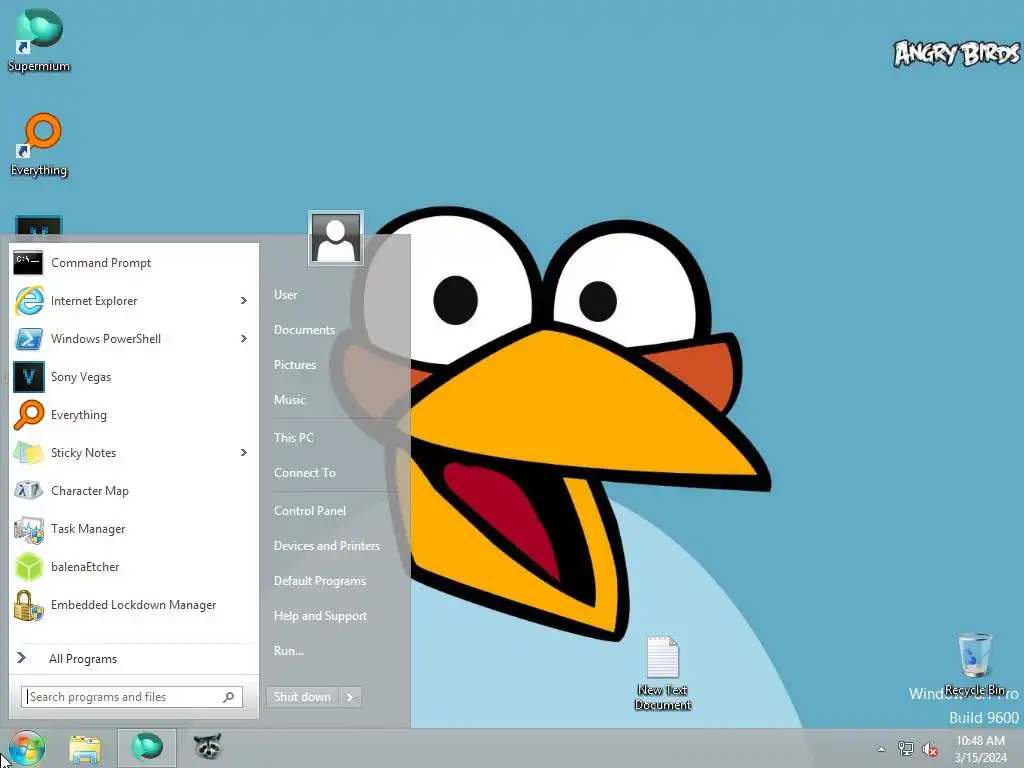Open the Supermium desktop shortcut
The height and width of the screenshot is (768, 1024).
pyautogui.click(x=39, y=39)
